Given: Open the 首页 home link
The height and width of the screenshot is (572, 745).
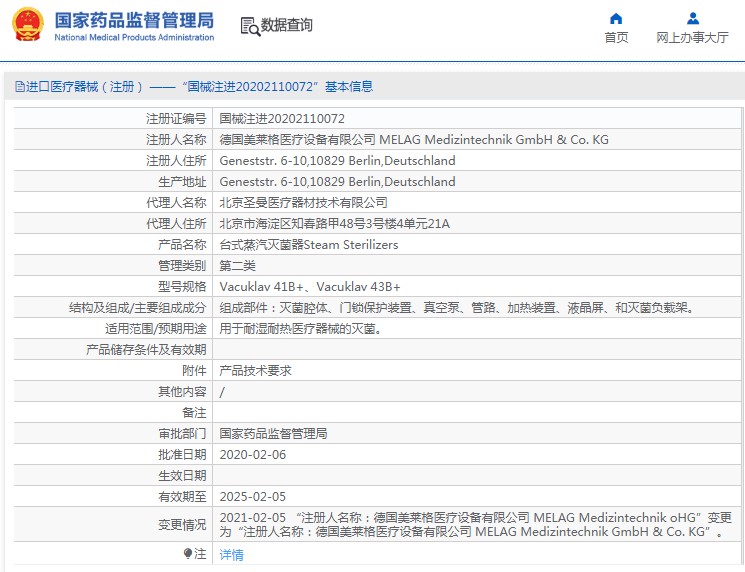Looking at the screenshot, I should (x=616, y=38).
